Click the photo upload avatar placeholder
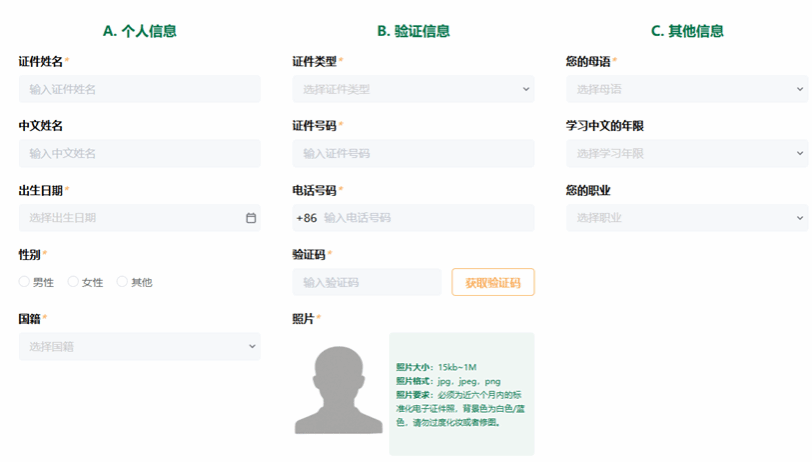Viewport: 812px width, 462px height. click(x=339, y=390)
